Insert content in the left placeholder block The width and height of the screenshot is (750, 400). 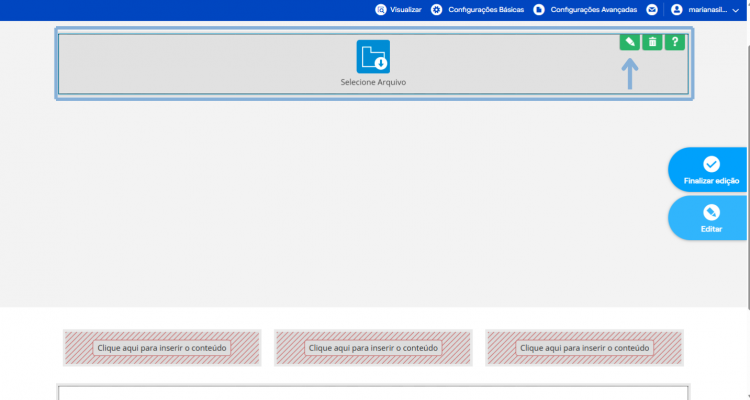click(162, 348)
